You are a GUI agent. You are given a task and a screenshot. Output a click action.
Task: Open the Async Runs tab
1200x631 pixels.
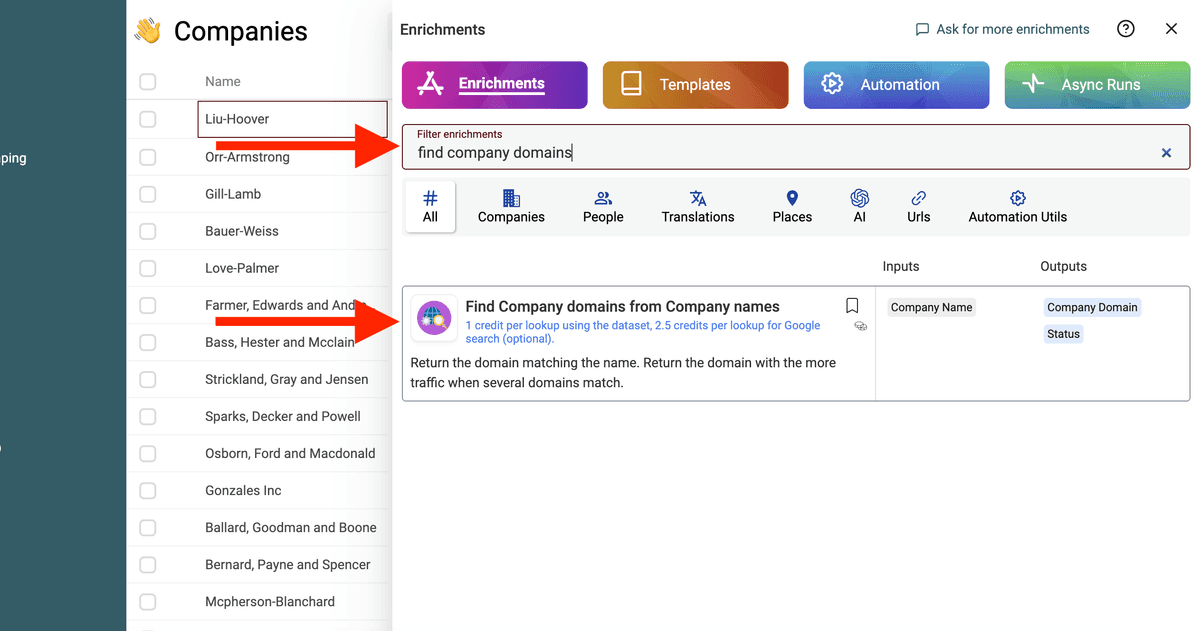coord(1097,85)
